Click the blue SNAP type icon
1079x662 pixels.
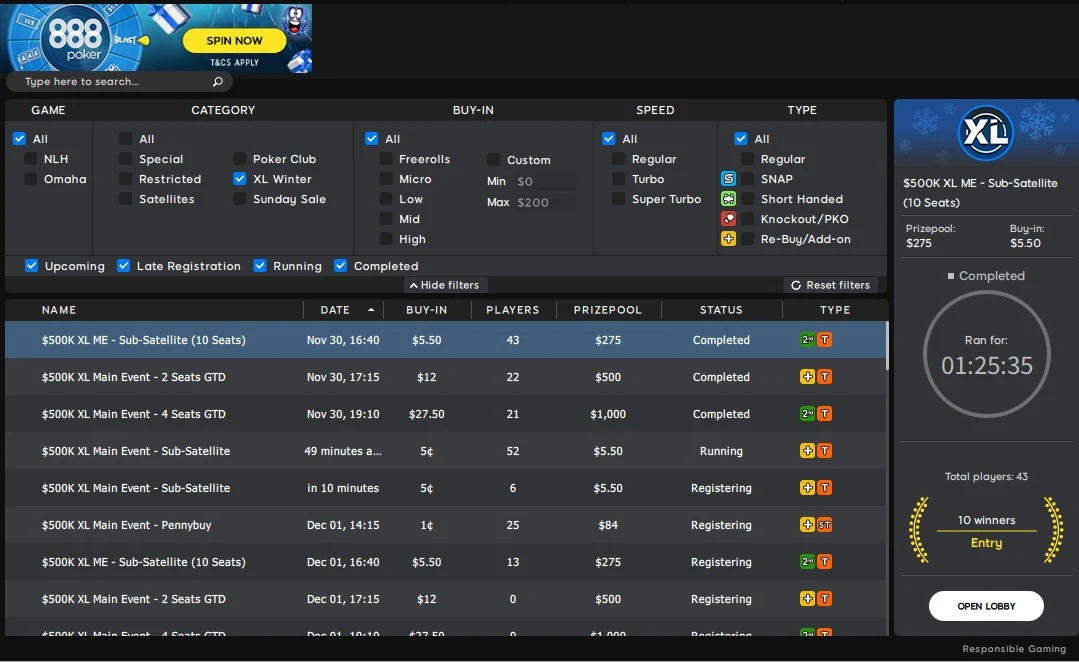[728, 179]
